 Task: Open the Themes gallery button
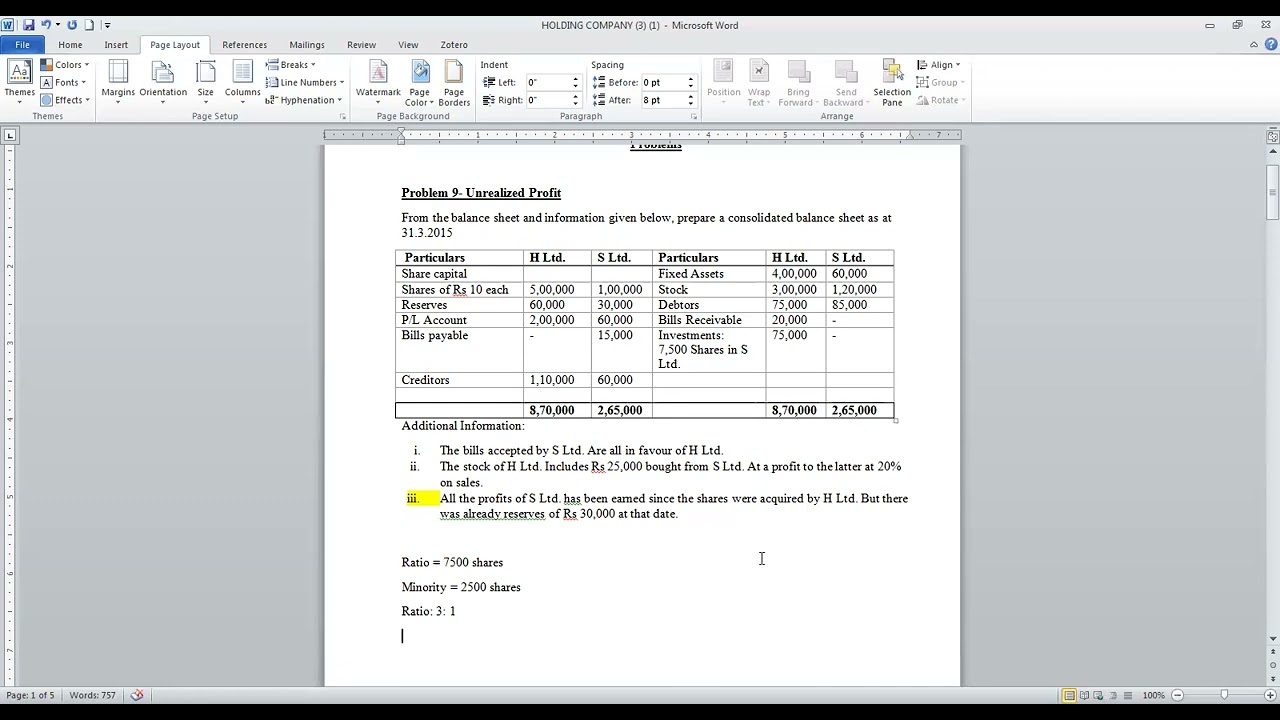[x=19, y=83]
